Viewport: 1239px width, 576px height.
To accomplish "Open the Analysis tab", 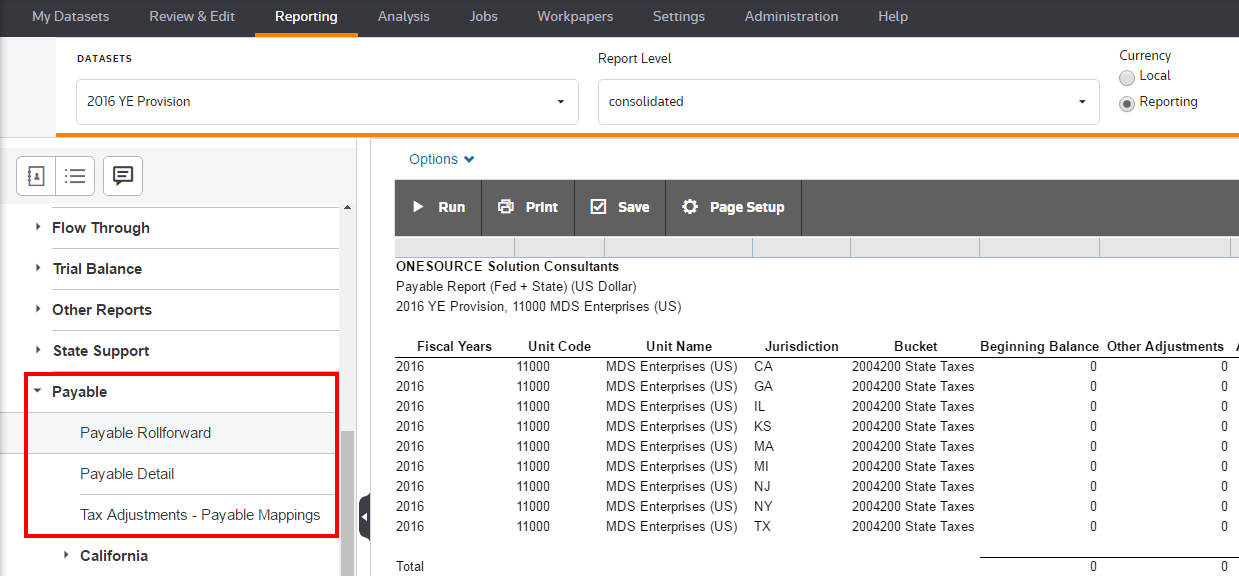I will (403, 17).
